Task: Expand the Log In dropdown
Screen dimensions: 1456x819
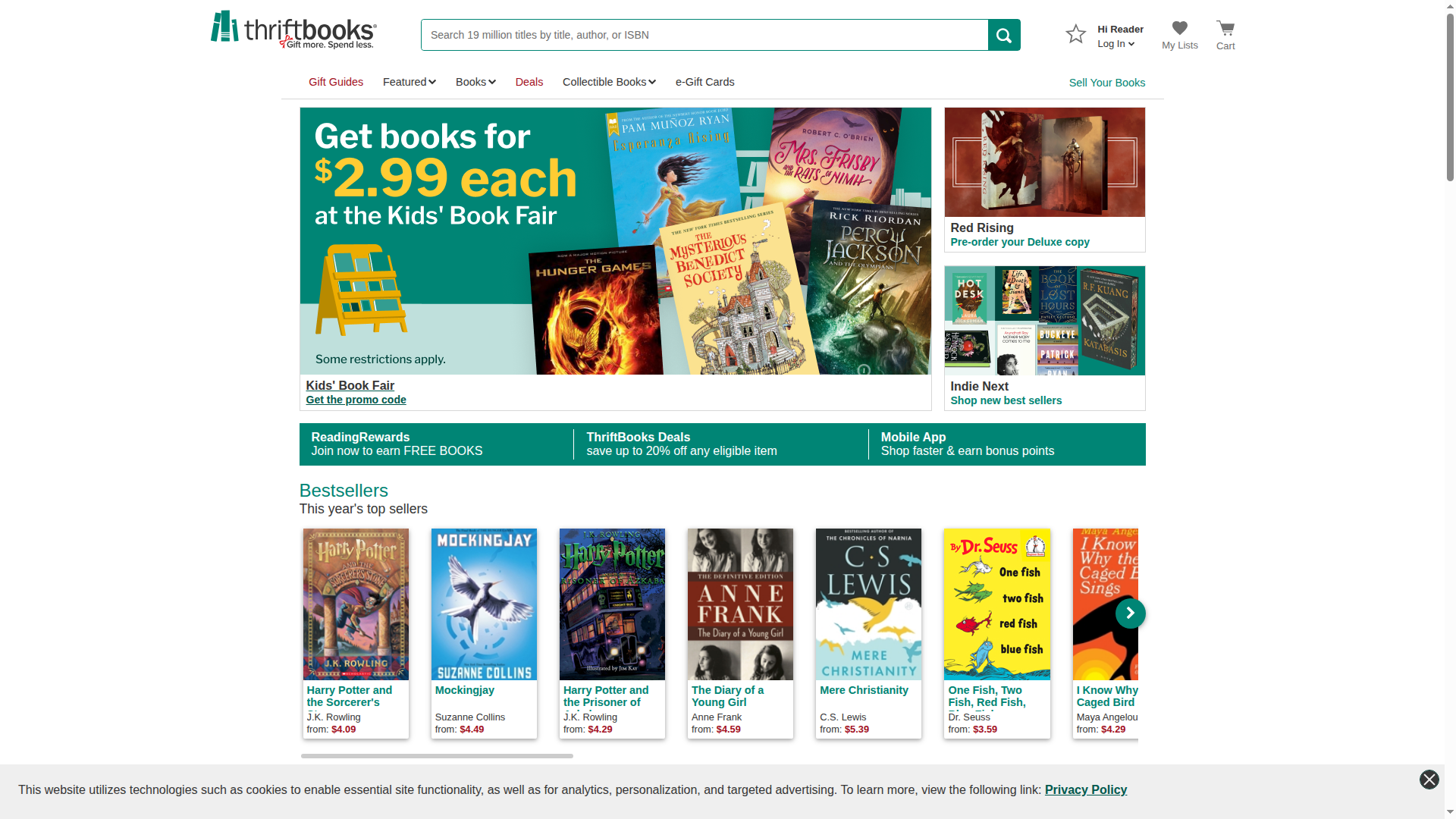Action: (x=1116, y=44)
